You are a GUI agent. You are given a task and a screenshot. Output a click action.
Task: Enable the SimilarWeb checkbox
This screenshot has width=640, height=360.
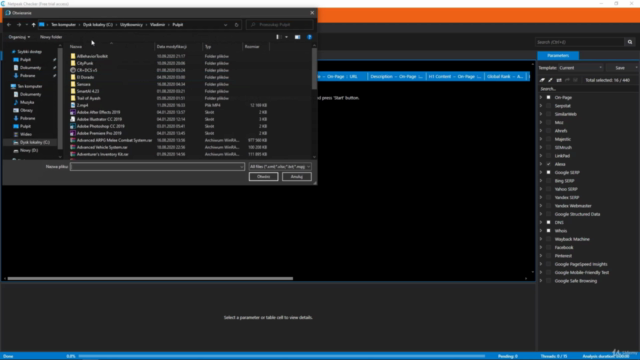point(549,114)
